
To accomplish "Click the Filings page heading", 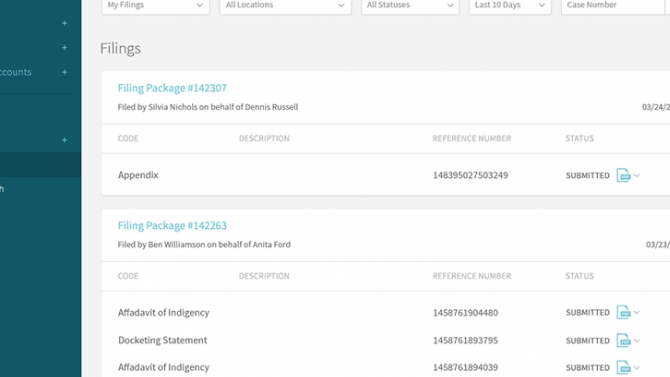I will coord(120,48).
